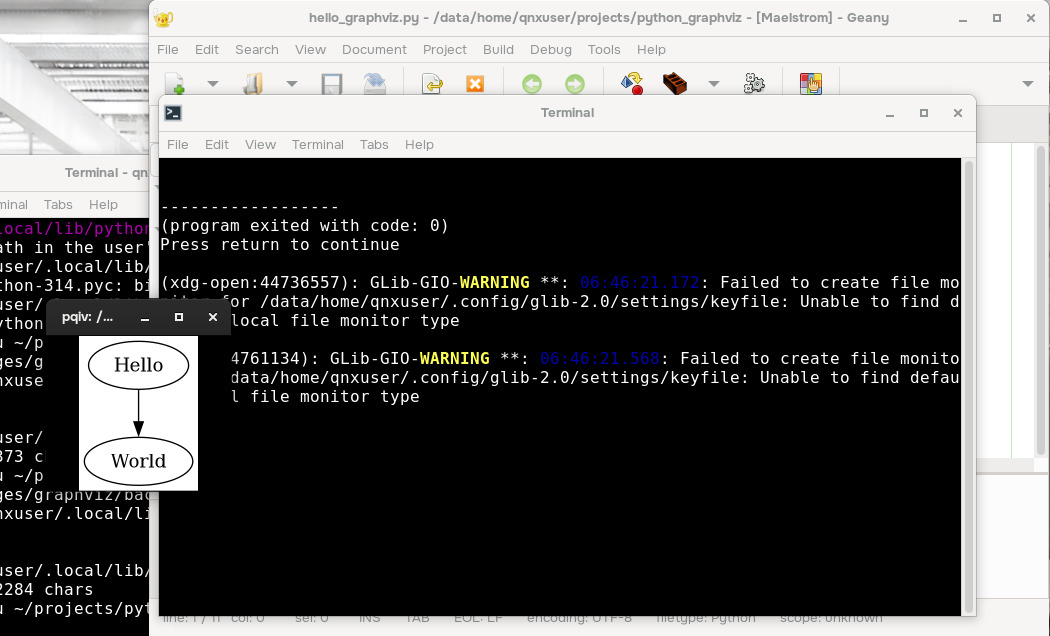Click the Revert/reload document icon

[x=375, y=84]
